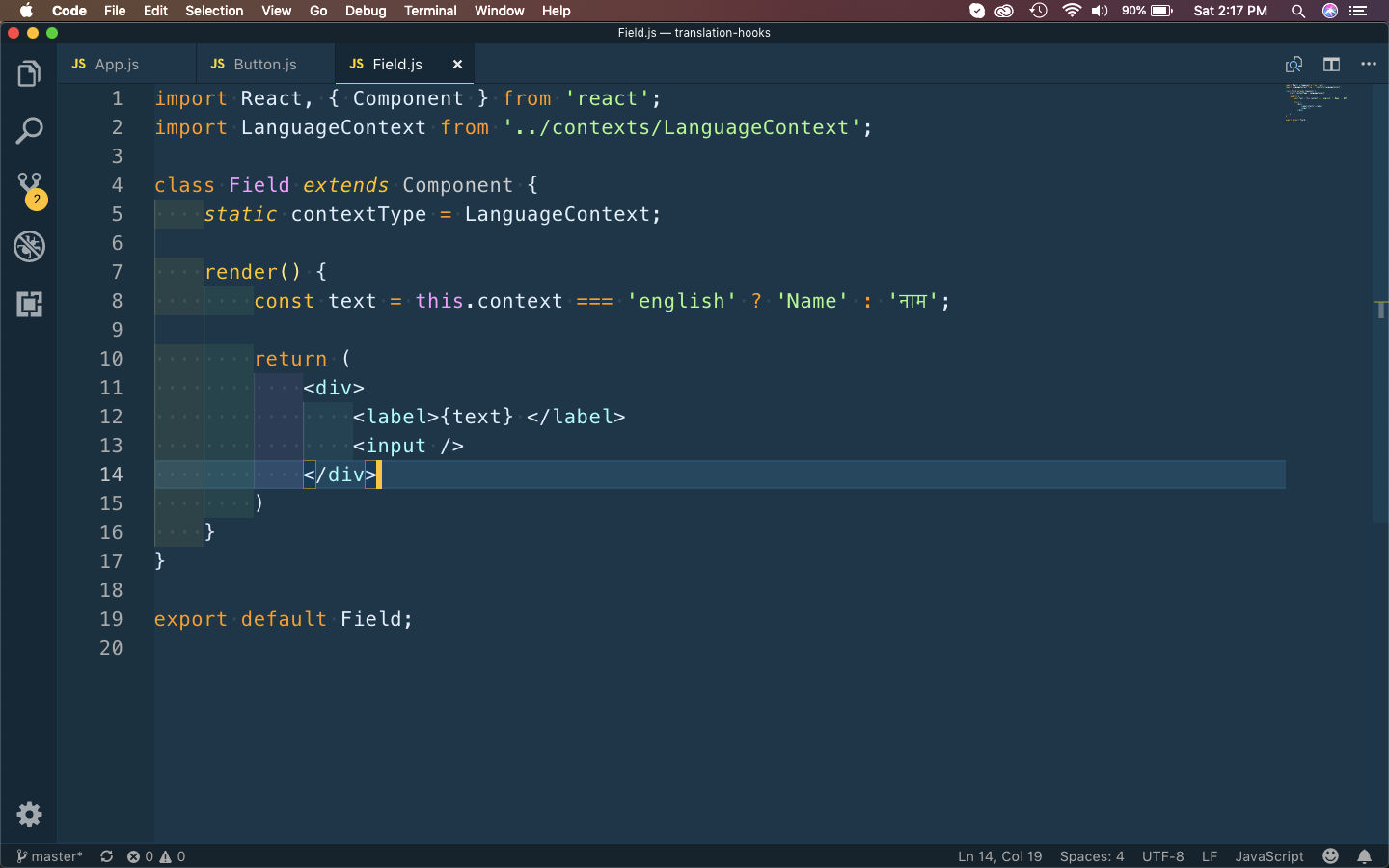Open the Terminal menu
The height and width of the screenshot is (868, 1389).
430,11
